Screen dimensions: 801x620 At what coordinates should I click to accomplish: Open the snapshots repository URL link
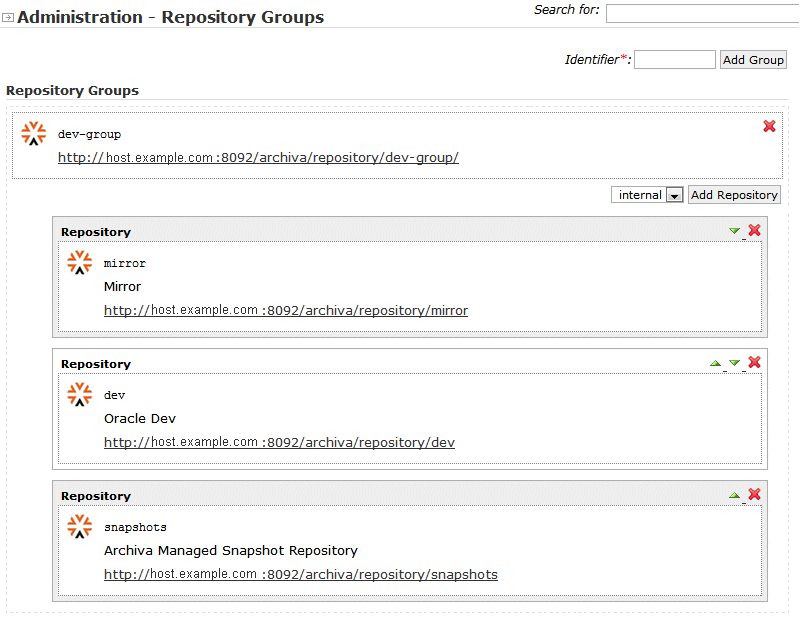301,574
